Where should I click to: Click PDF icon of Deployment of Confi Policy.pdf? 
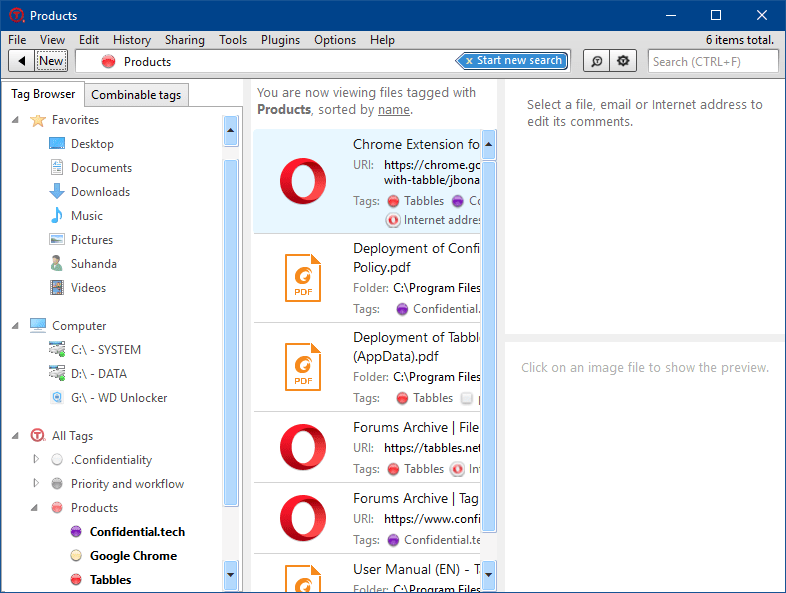[303, 278]
